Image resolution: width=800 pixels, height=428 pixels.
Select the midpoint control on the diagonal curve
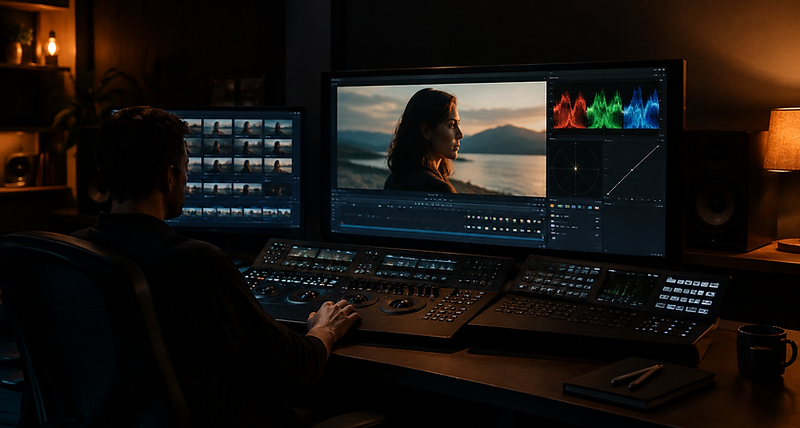[633, 170]
